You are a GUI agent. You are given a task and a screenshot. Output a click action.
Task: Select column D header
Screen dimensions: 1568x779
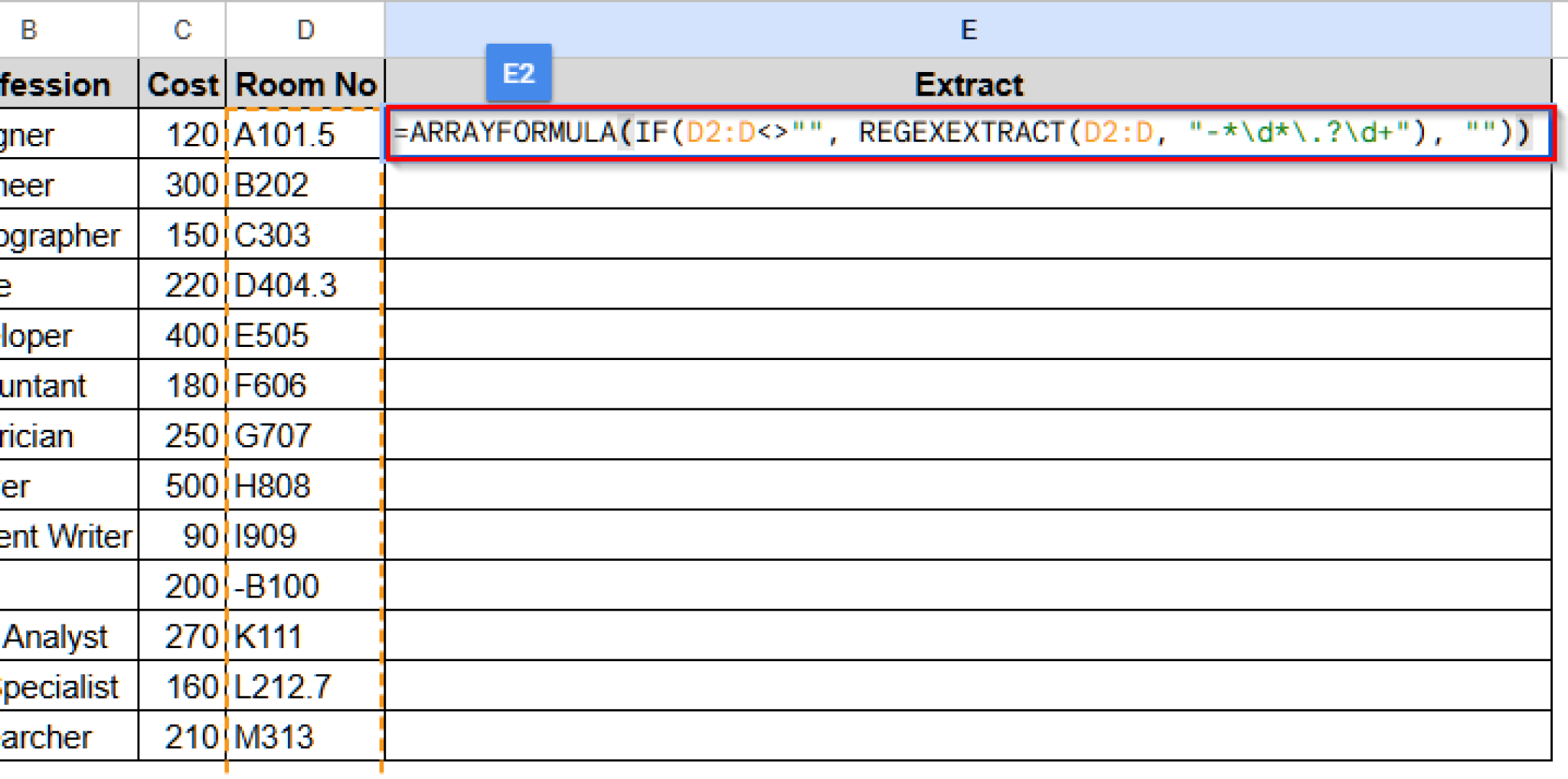point(305,29)
